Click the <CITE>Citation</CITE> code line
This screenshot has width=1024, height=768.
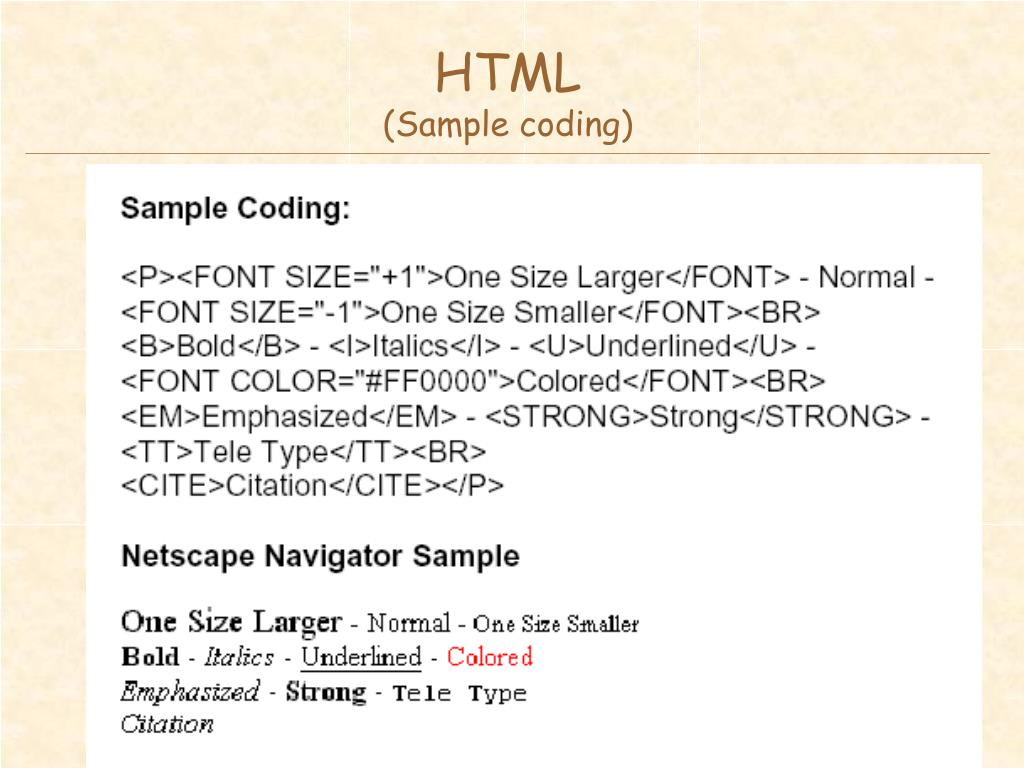[x=312, y=486]
